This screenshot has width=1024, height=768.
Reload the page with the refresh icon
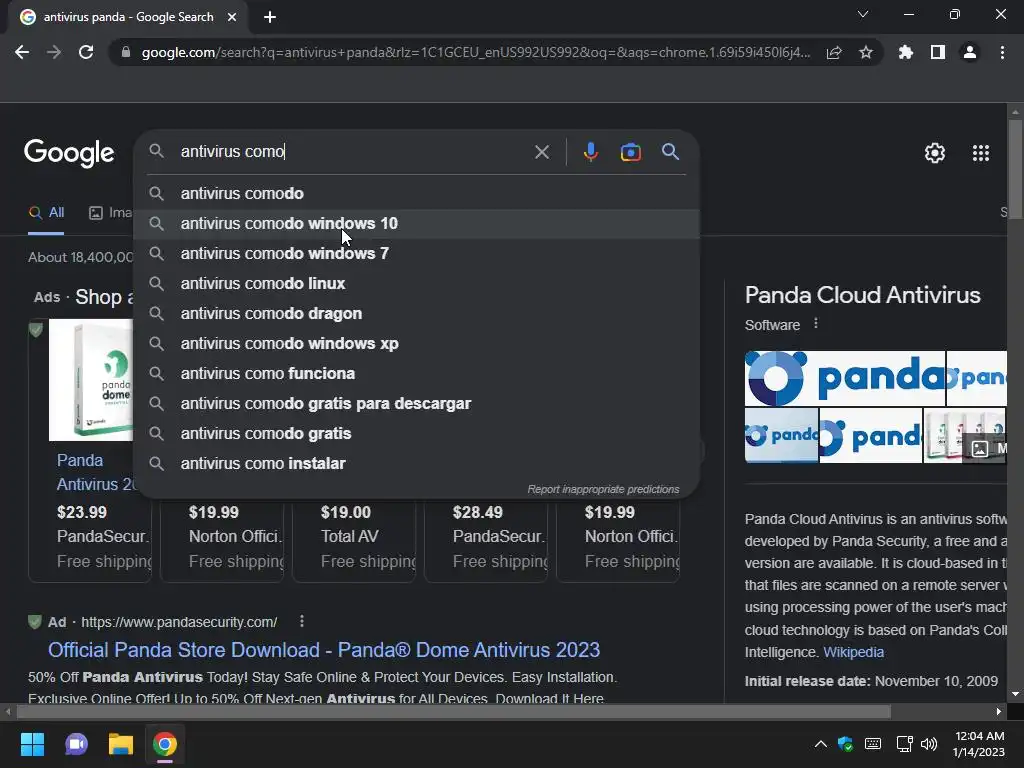pos(86,52)
